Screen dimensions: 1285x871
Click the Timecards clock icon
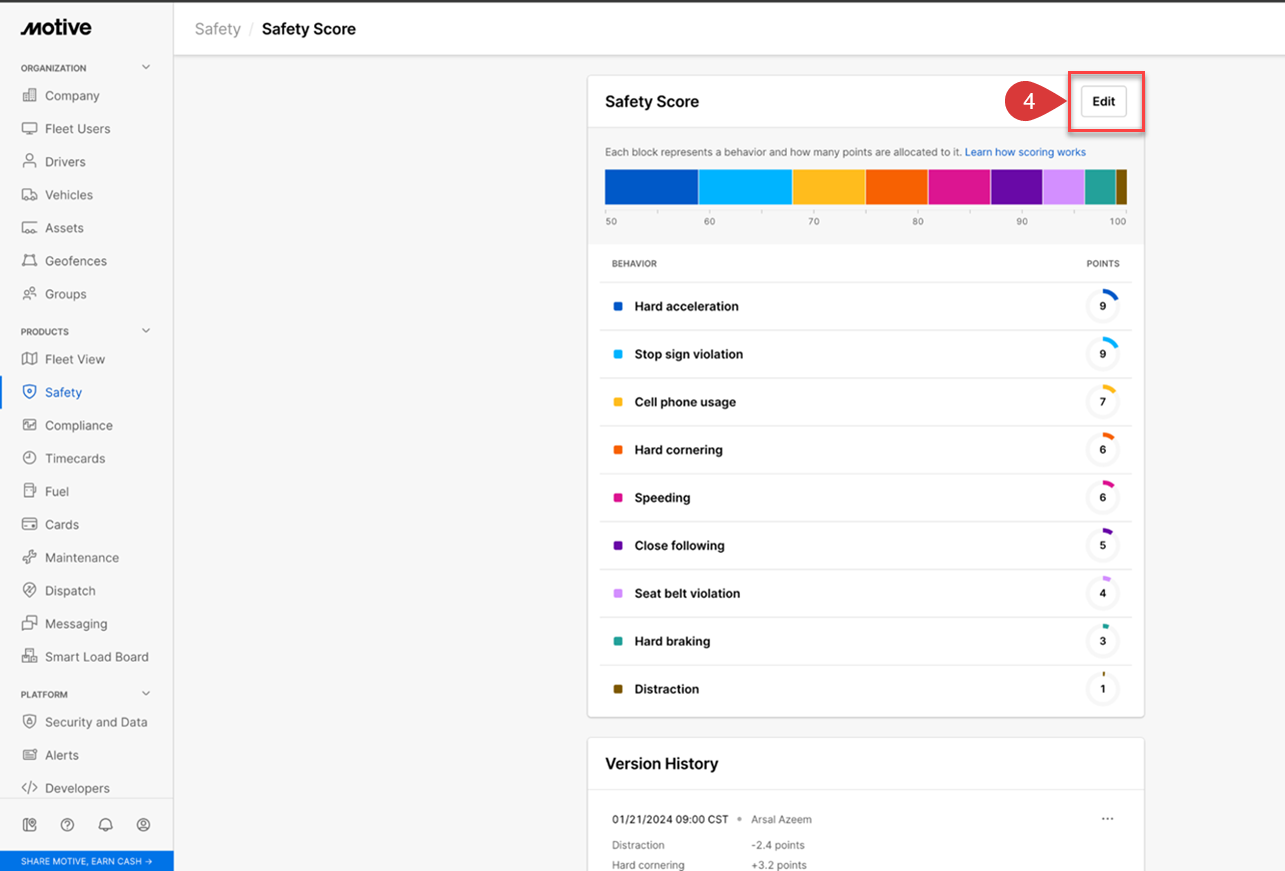pos(29,458)
